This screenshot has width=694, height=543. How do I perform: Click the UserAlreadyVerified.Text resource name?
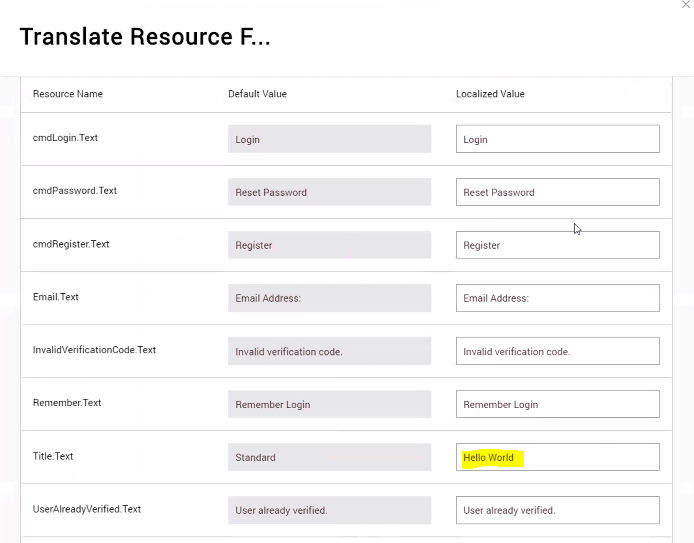[x=87, y=509]
